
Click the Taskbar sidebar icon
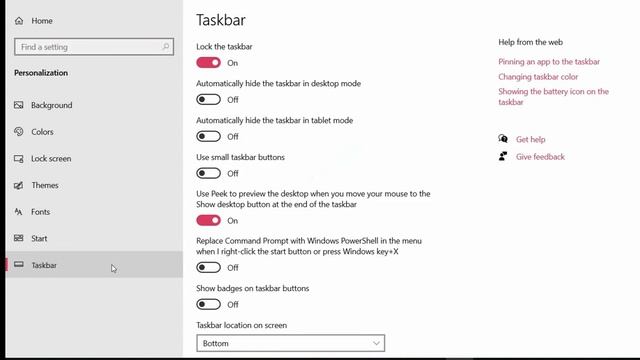point(18,264)
